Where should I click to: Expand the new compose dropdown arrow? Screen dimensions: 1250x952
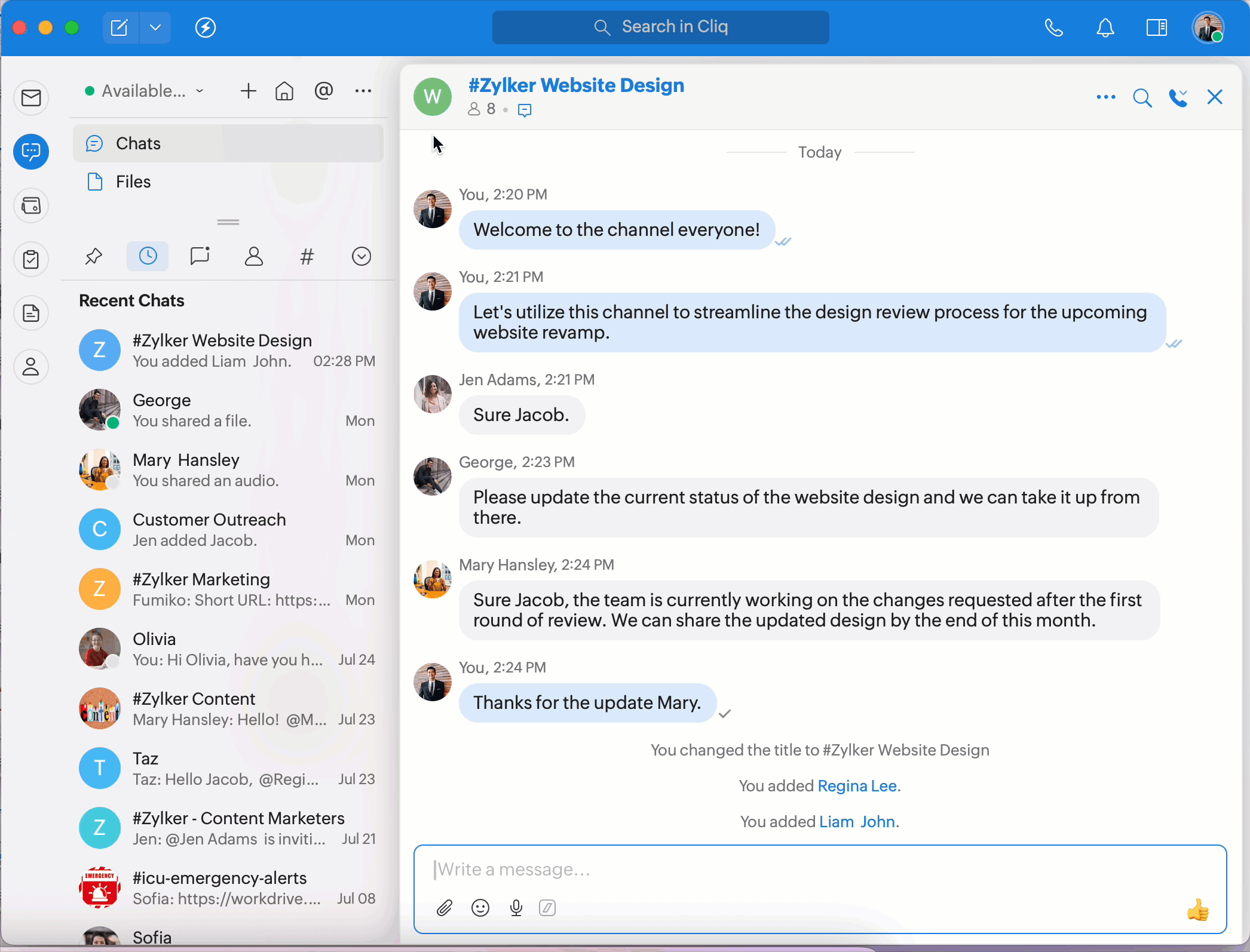coord(155,27)
